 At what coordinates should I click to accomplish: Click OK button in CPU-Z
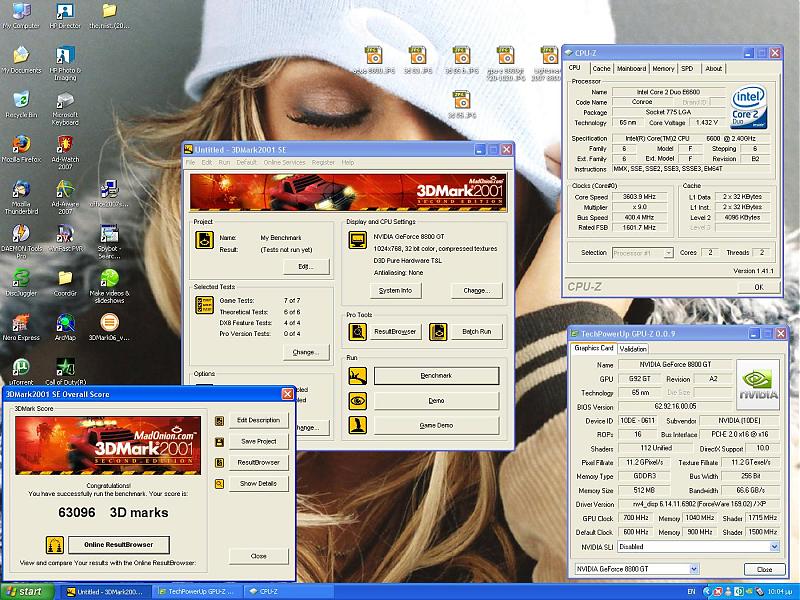coord(759,287)
